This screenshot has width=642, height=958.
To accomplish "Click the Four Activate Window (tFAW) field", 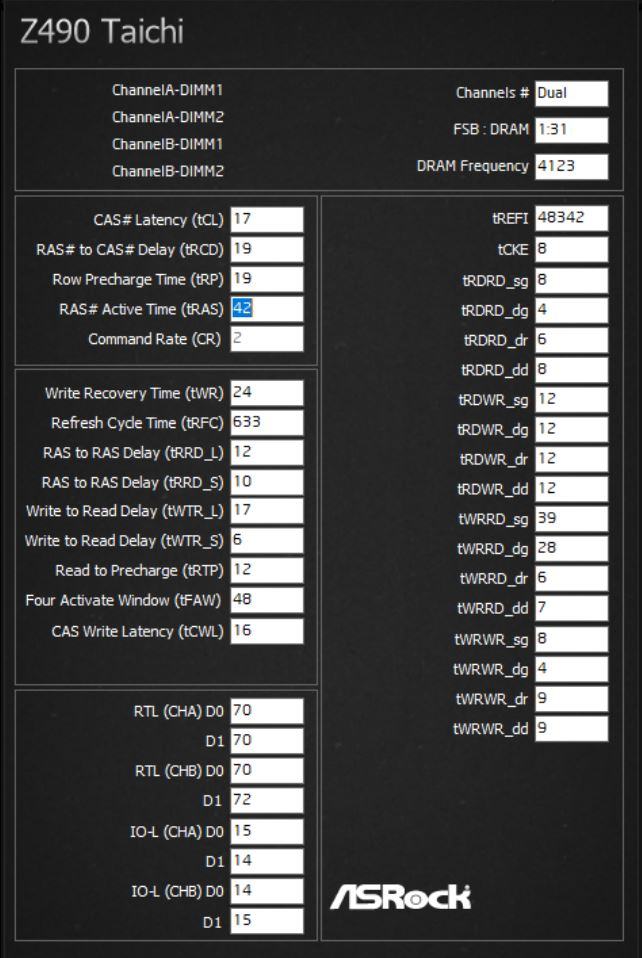I will (267, 600).
